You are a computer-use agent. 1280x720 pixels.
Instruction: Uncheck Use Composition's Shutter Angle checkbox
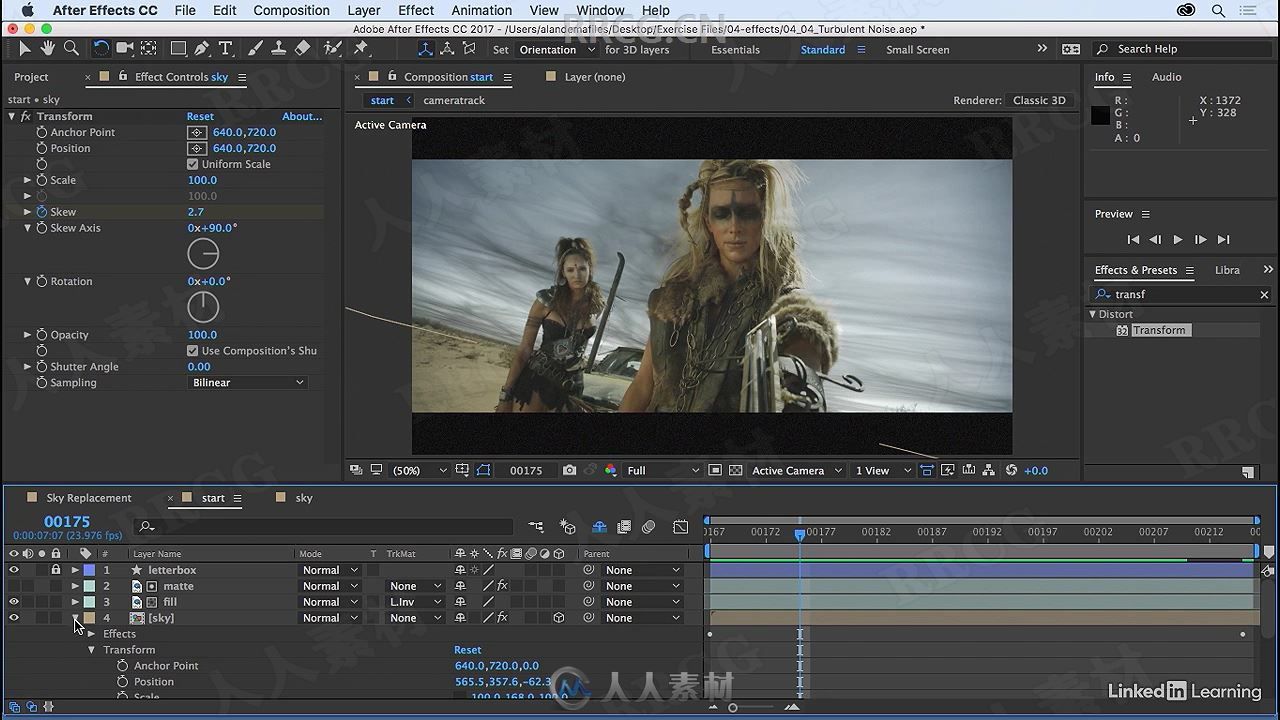point(192,351)
